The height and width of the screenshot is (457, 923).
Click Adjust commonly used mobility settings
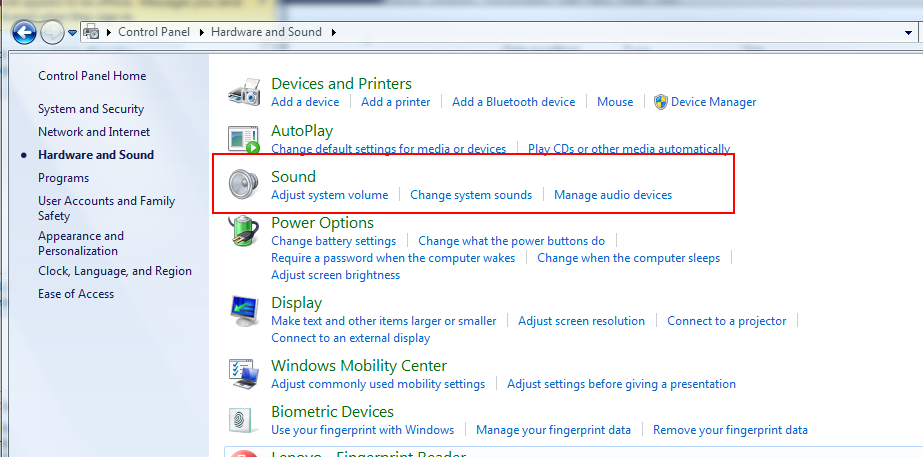coord(378,384)
